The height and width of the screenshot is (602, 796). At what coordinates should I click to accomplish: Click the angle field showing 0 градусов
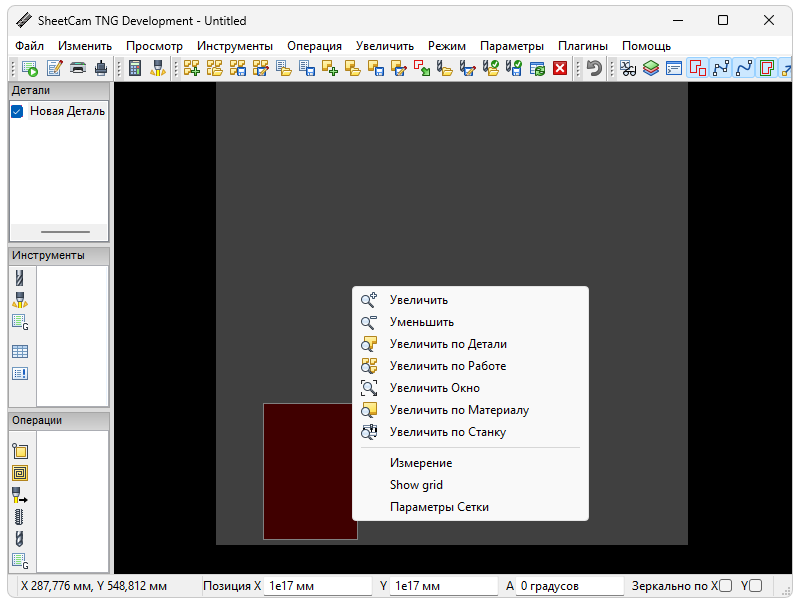coord(570,586)
